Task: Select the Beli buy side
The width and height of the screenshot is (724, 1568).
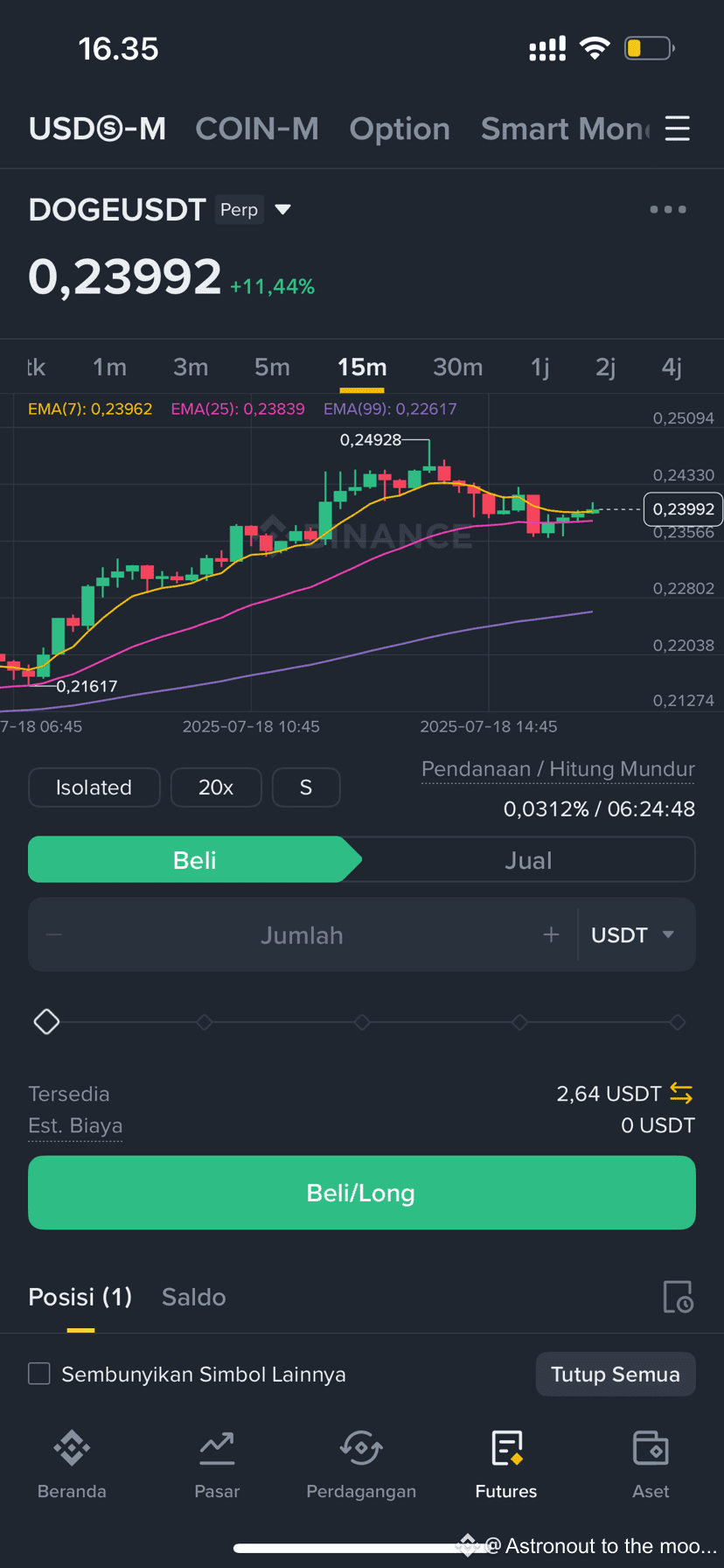Action: click(194, 860)
